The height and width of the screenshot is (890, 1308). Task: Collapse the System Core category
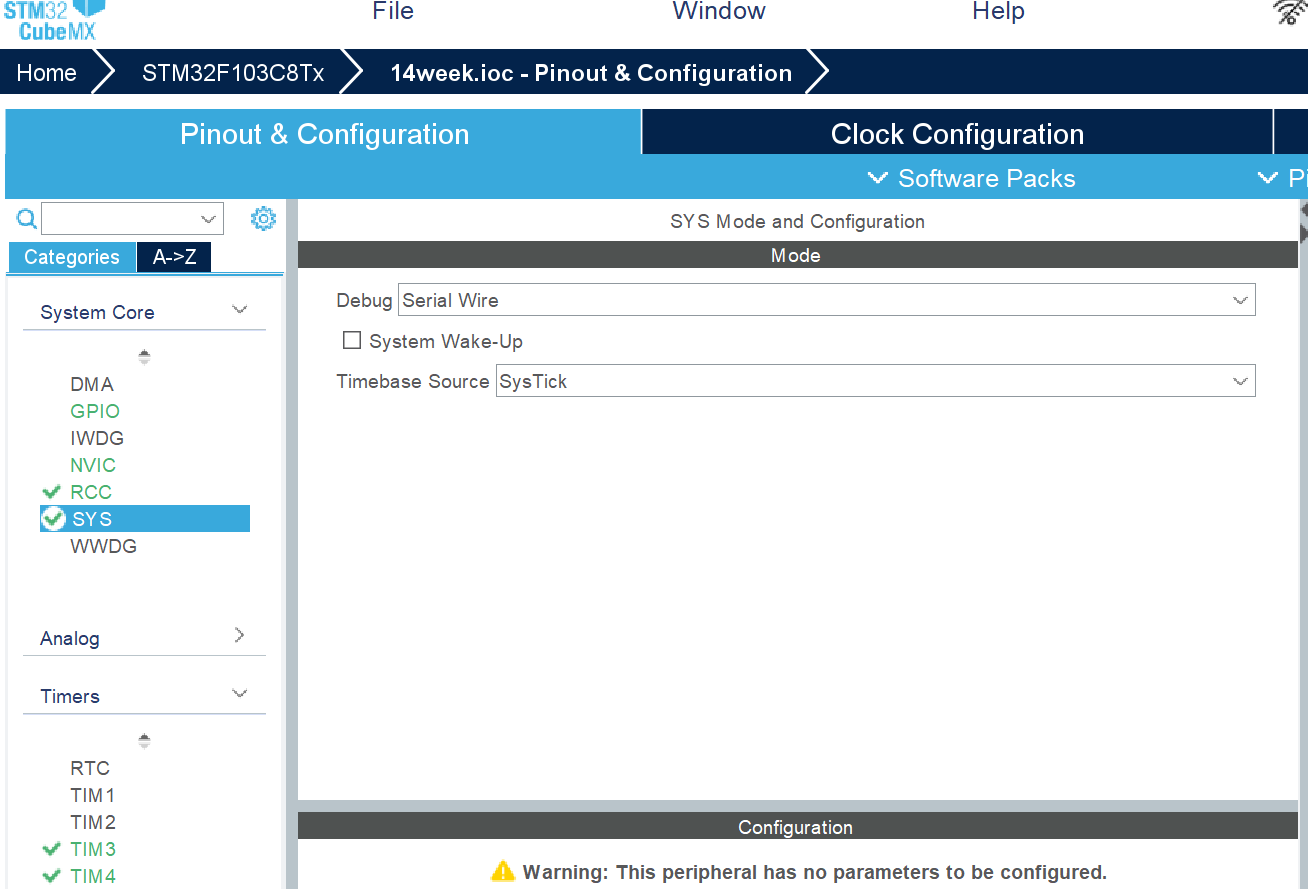(x=239, y=310)
